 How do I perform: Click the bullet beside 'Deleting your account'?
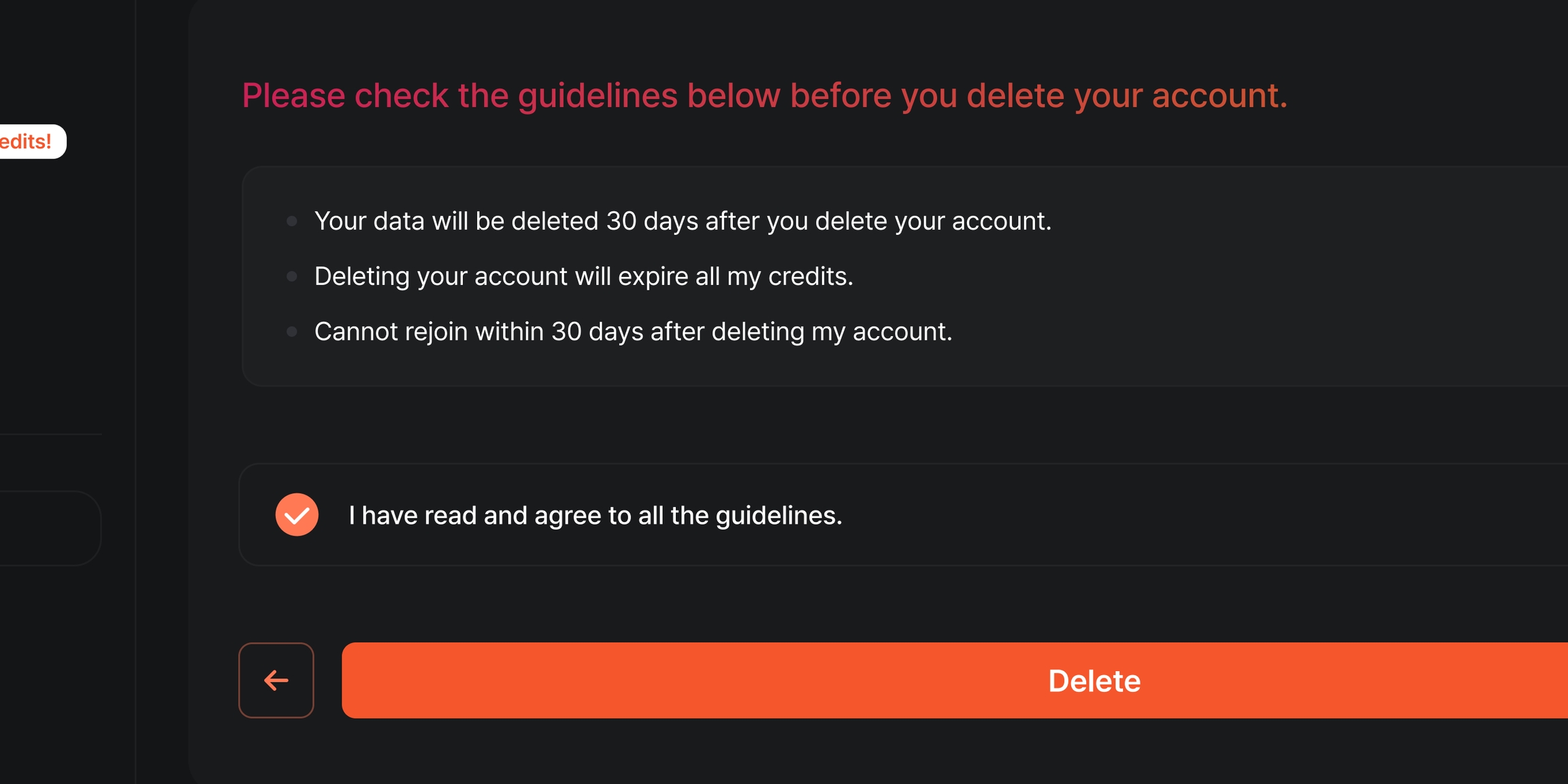[292, 276]
